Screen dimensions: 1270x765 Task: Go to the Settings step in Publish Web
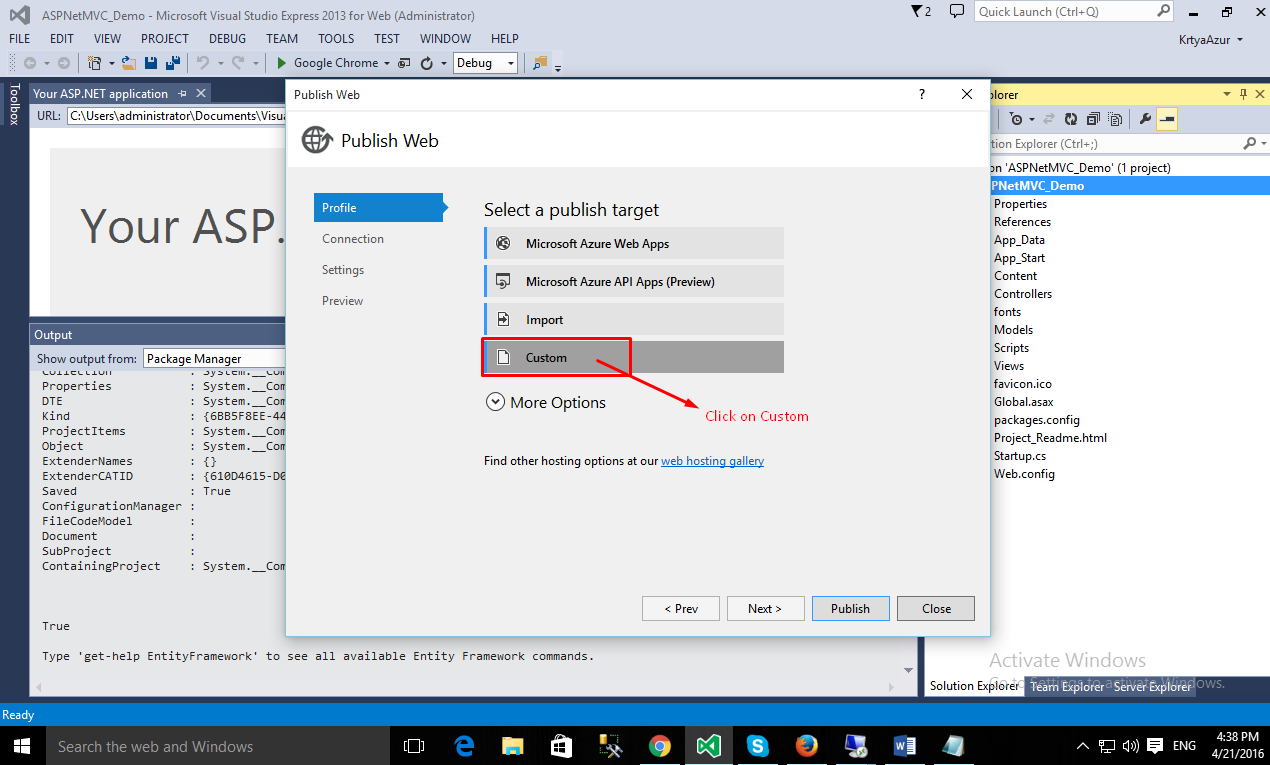[x=343, y=270]
